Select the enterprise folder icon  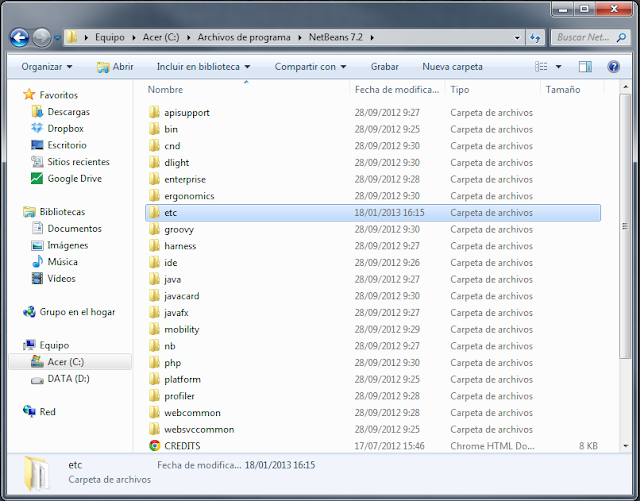click(x=154, y=179)
